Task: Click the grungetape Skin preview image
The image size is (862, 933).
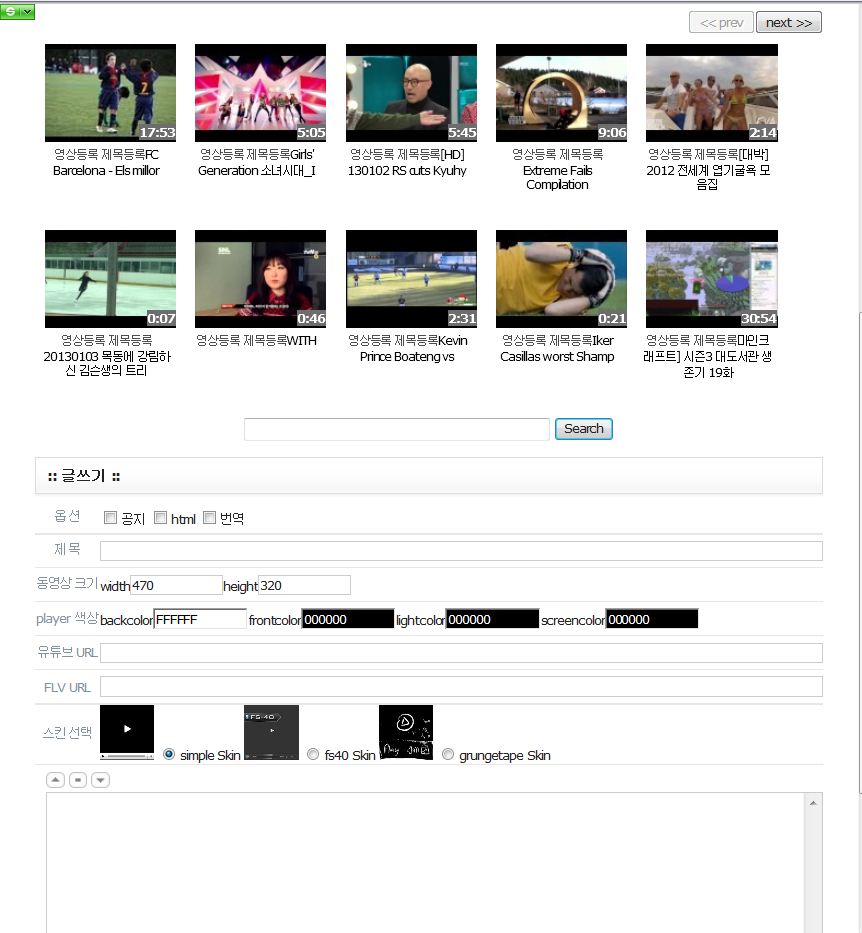Action: tap(406, 732)
